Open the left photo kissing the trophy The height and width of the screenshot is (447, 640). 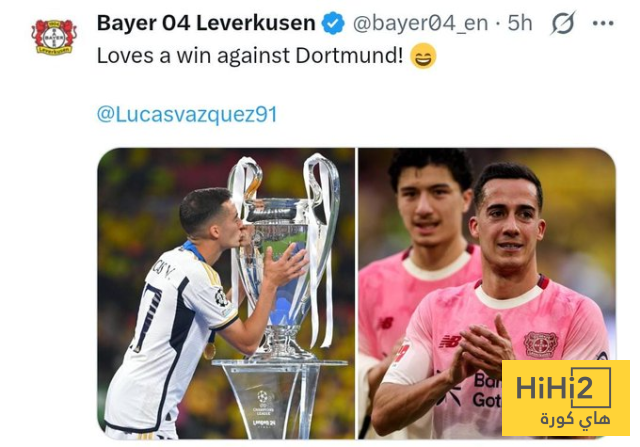click(x=226, y=294)
